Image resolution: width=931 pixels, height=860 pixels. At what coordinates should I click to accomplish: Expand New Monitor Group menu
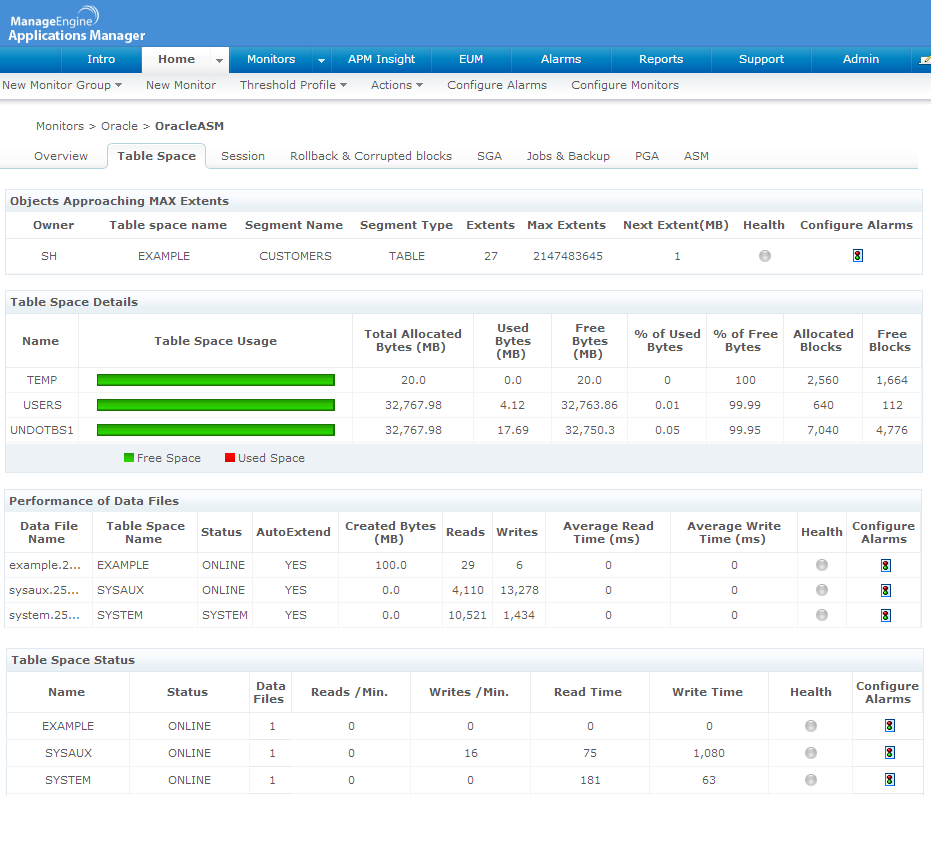pyautogui.click(x=62, y=85)
